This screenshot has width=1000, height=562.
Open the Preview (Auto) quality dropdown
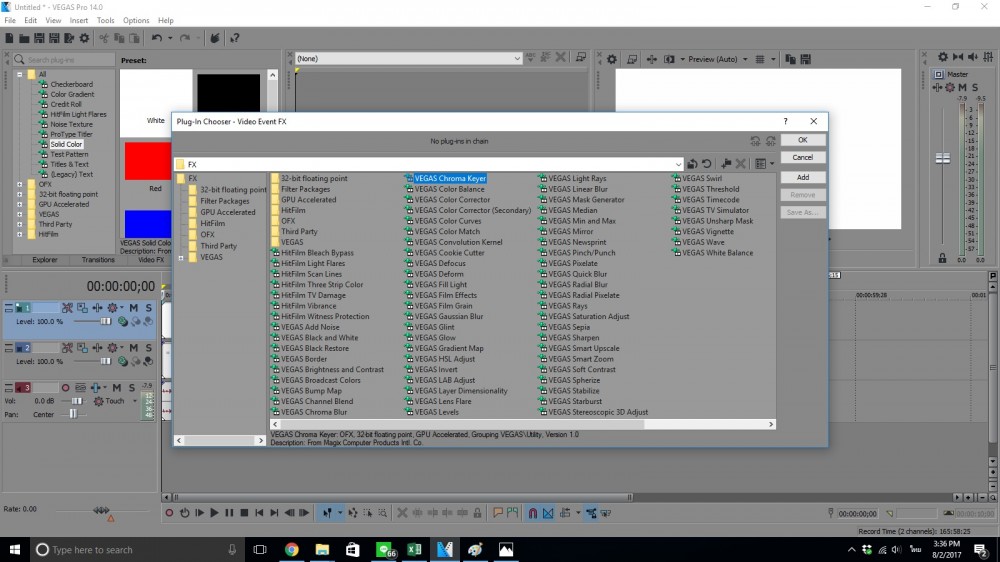pos(745,59)
